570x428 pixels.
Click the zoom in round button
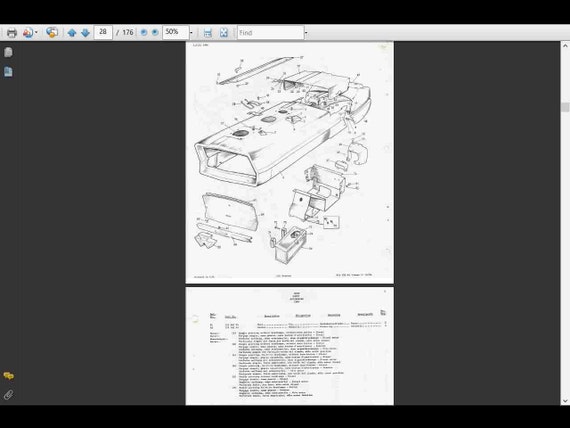tap(155, 32)
